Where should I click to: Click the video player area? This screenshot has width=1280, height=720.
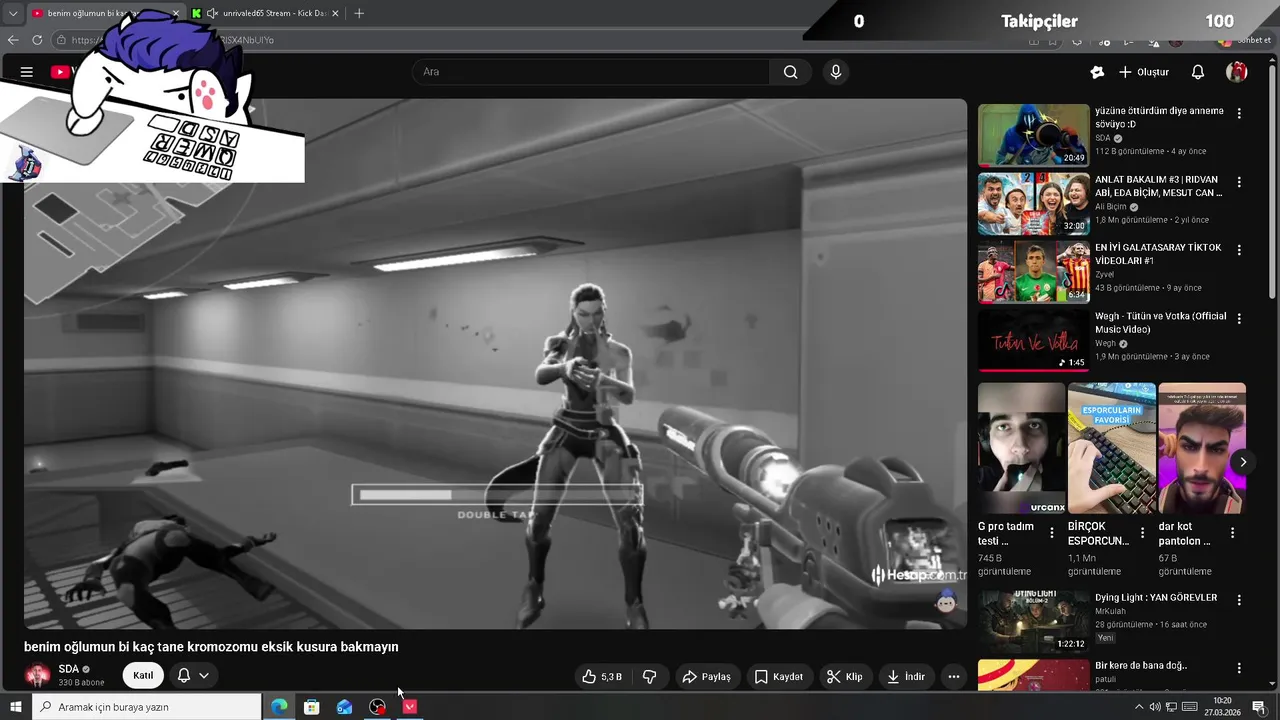[495, 364]
